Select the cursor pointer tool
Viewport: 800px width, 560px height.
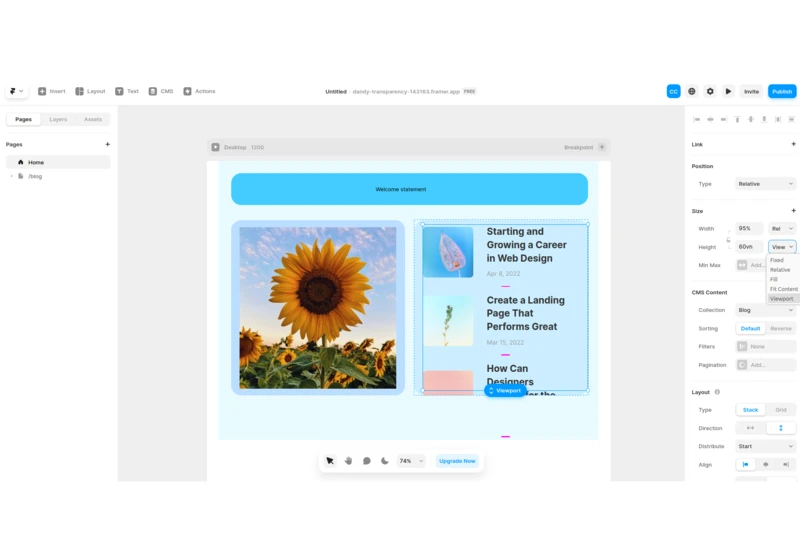click(330, 461)
